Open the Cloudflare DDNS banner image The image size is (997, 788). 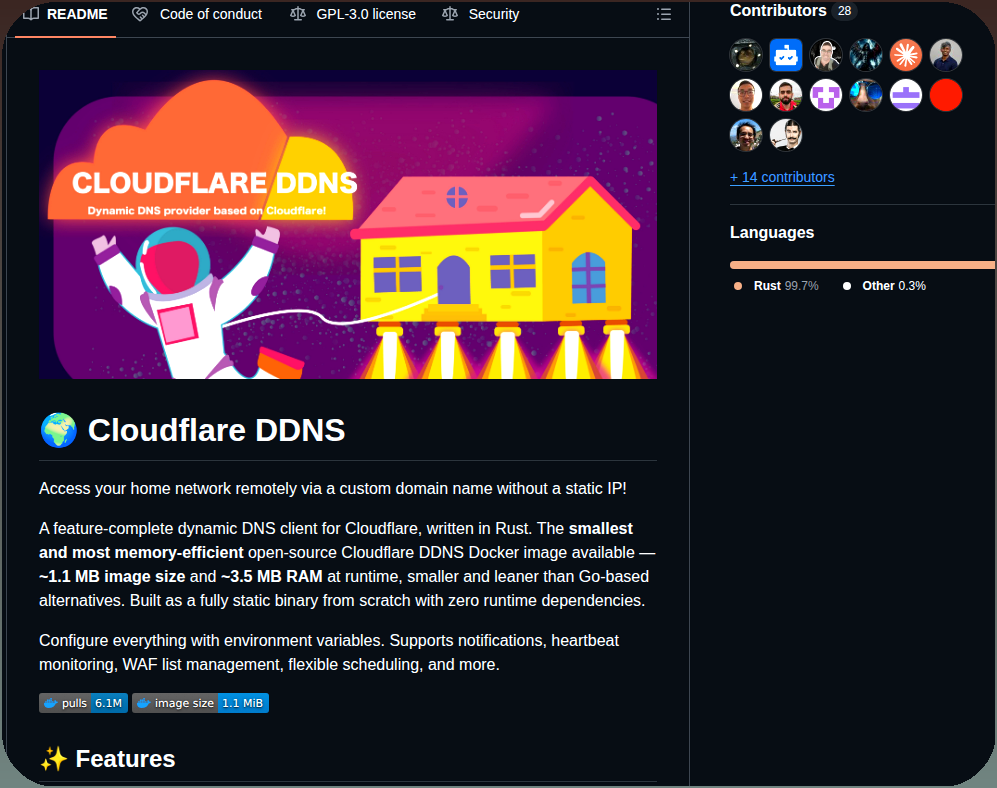(348, 225)
